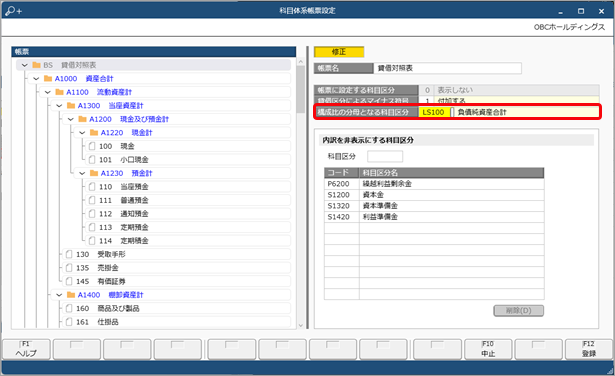Click the document icon for account 114 定期積金
Screen dimensions: 615x376
coord(92,241)
